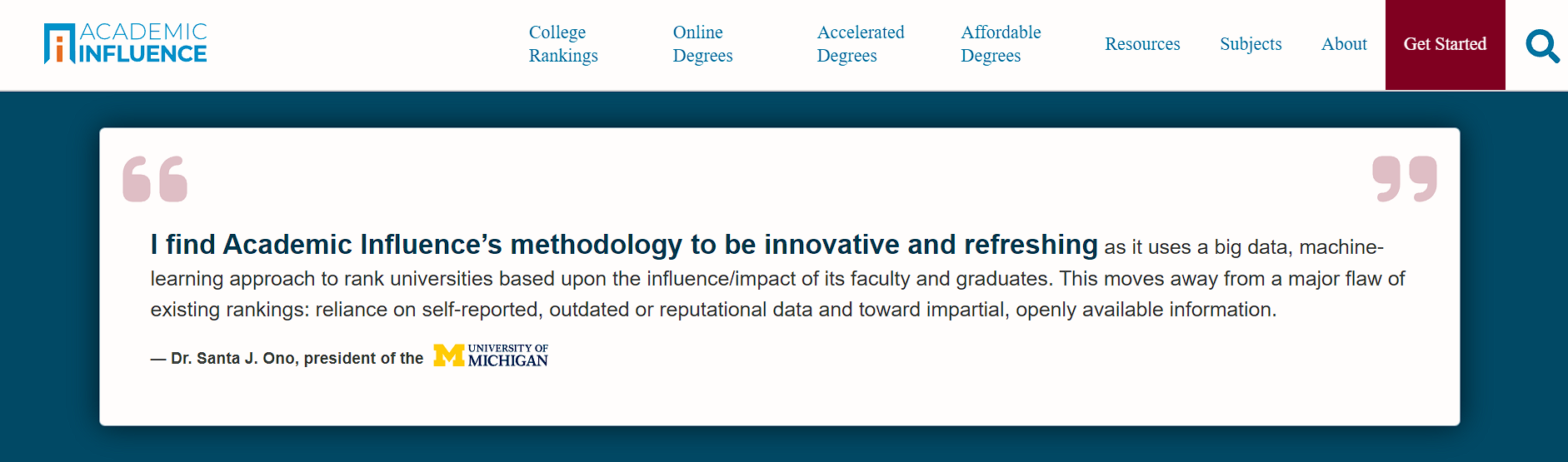
Task: Click the Academic Influence logo
Action: (125, 43)
